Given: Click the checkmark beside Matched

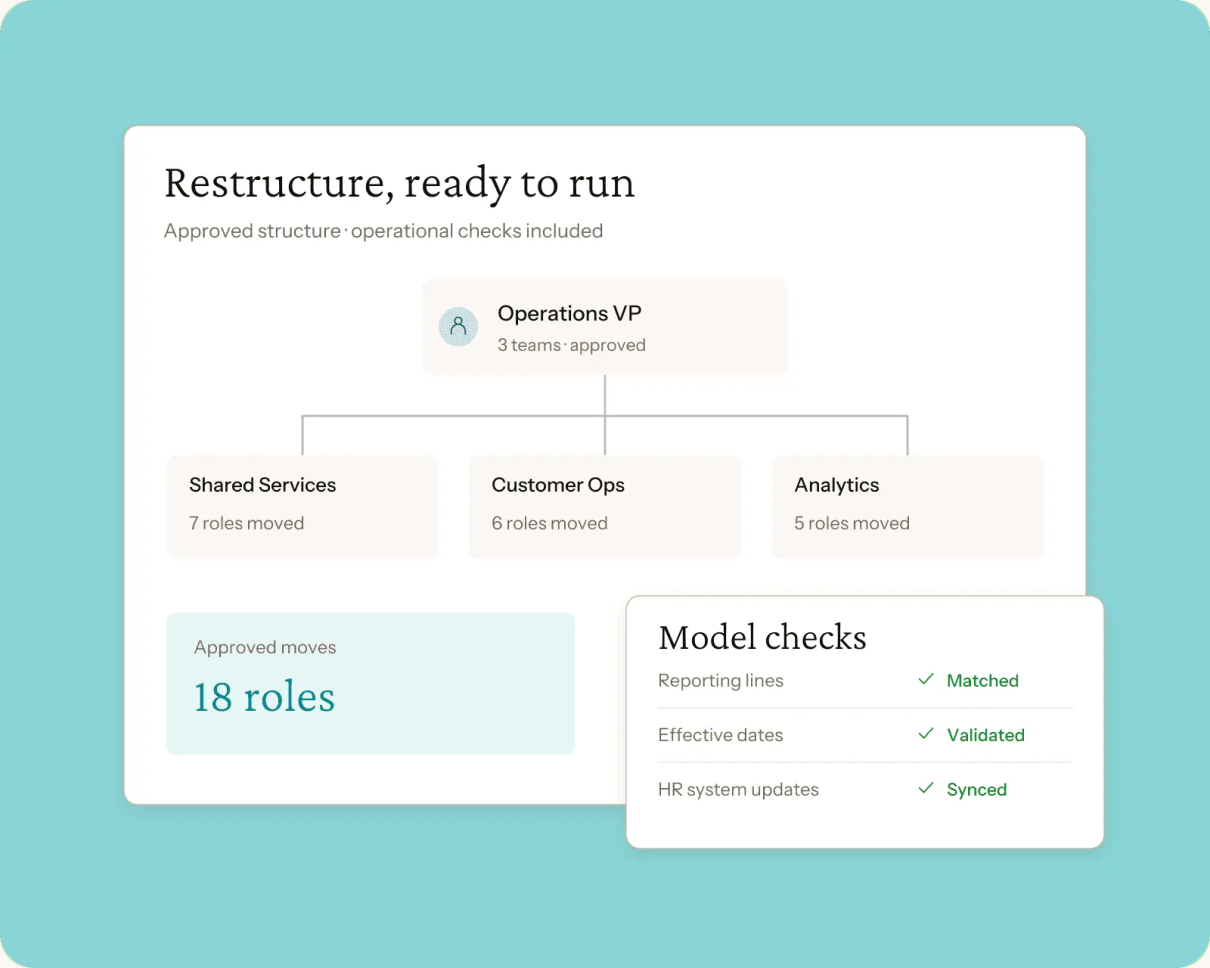Looking at the screenshot, I should (x=926, y=680).
